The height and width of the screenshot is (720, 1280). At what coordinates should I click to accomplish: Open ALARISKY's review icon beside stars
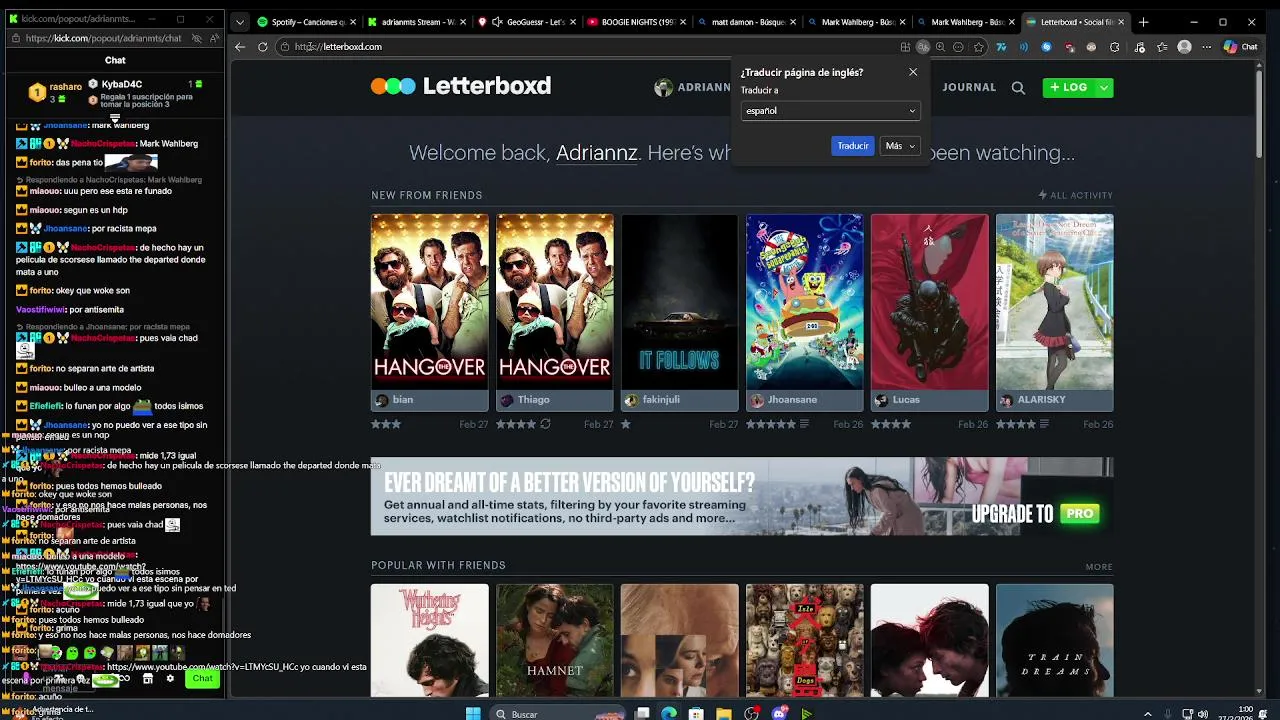1044,424
